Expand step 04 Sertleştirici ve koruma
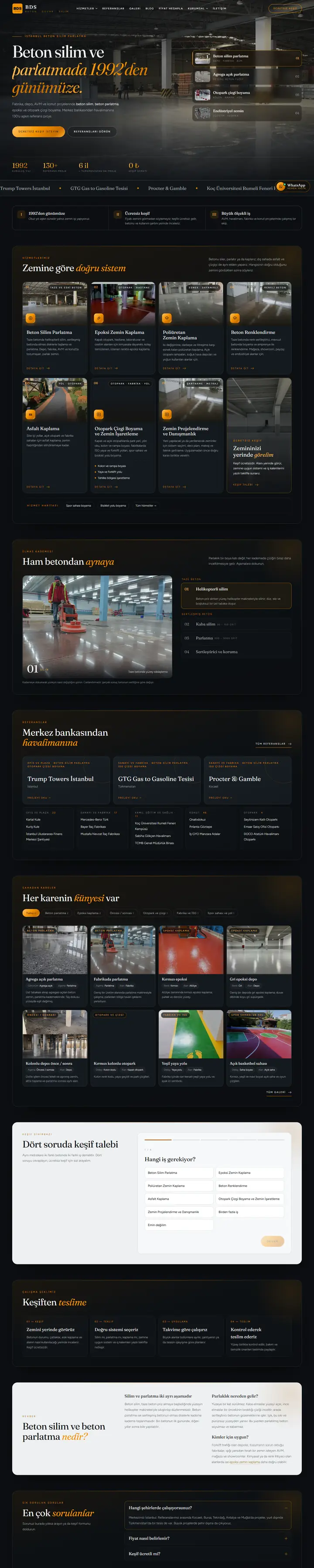 pos(236,652)
